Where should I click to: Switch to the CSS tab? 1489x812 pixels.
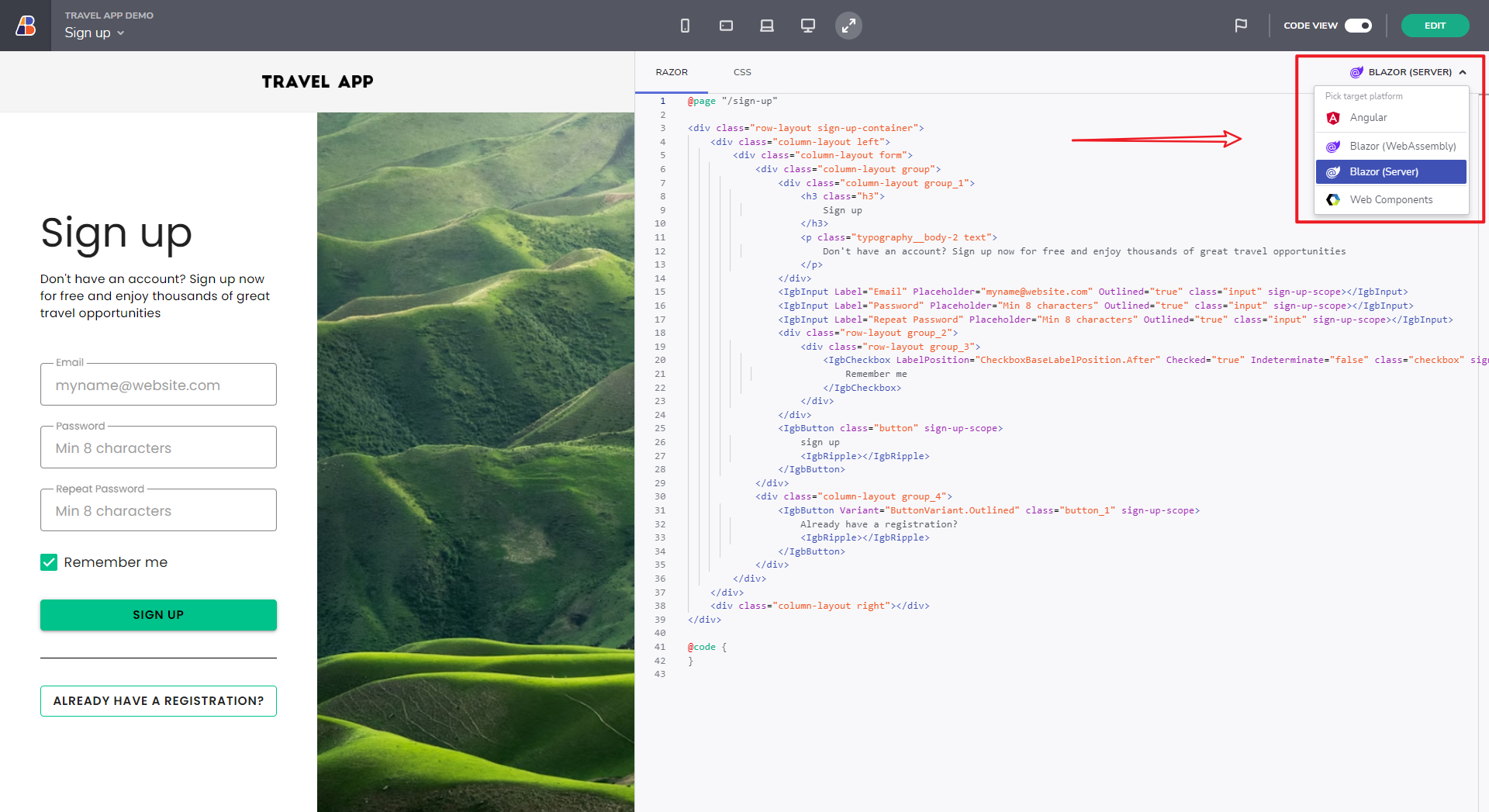pyautogui.click(x=742, y=72)
